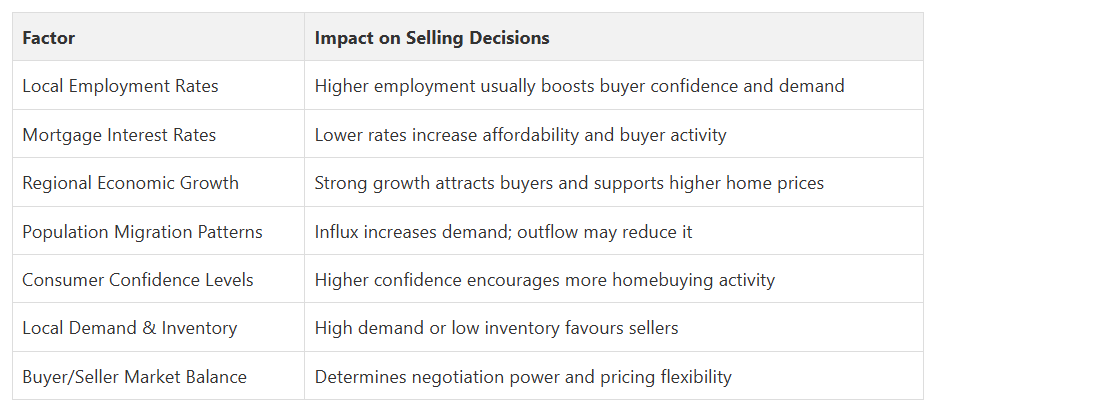Click text about low inventory favouring sellers

pyautogui.click(x=496, y=328)
